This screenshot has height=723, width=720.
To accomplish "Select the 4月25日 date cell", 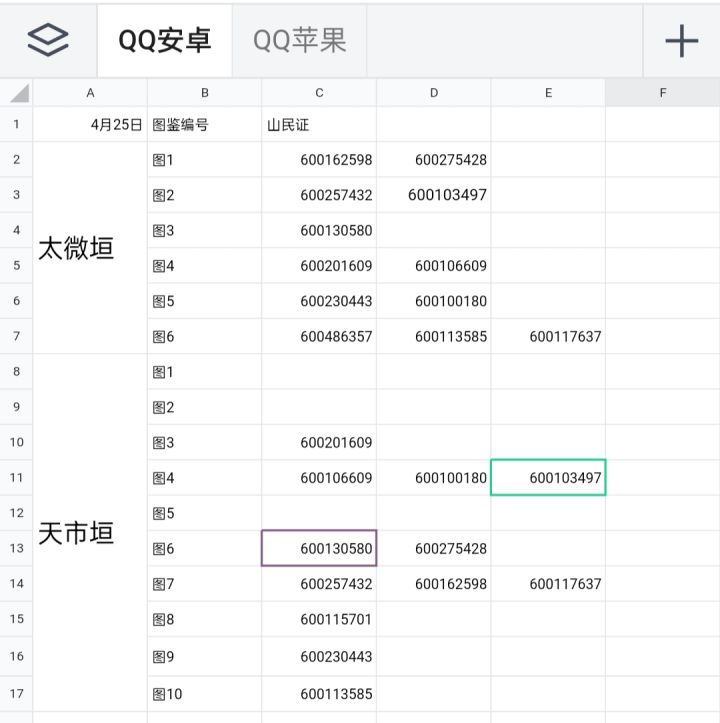I will click(90, 124).
